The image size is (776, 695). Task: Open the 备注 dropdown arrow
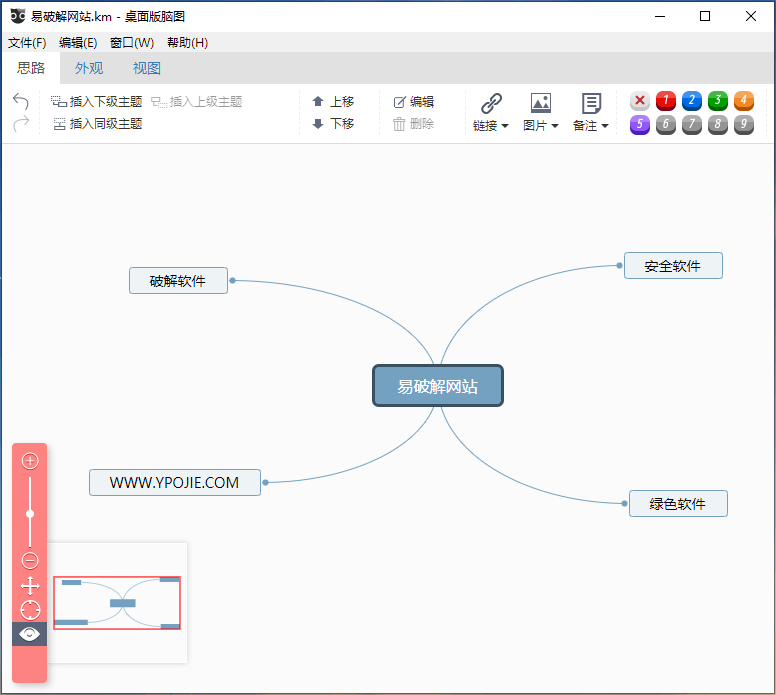pyautogui.click(x=605, y=126)
